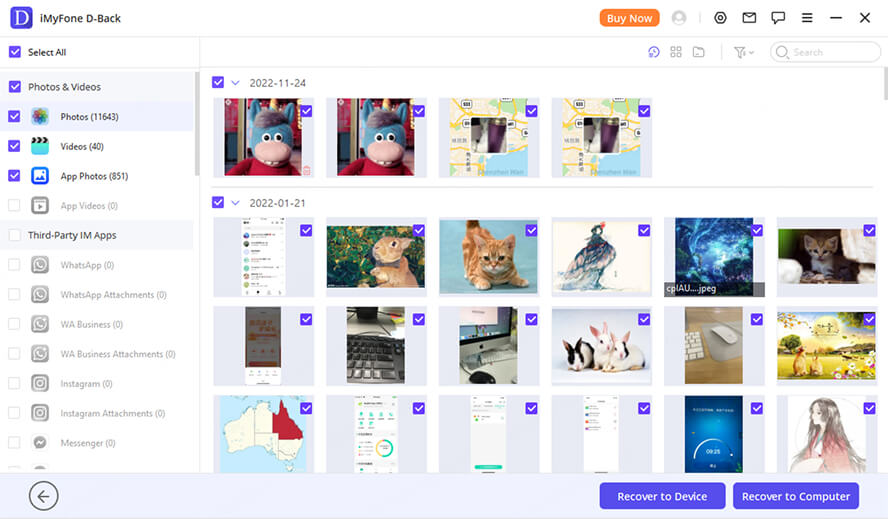The image size is (888, 519).
Task: Toggle the Select All checkbox
Action: (15, 52)
